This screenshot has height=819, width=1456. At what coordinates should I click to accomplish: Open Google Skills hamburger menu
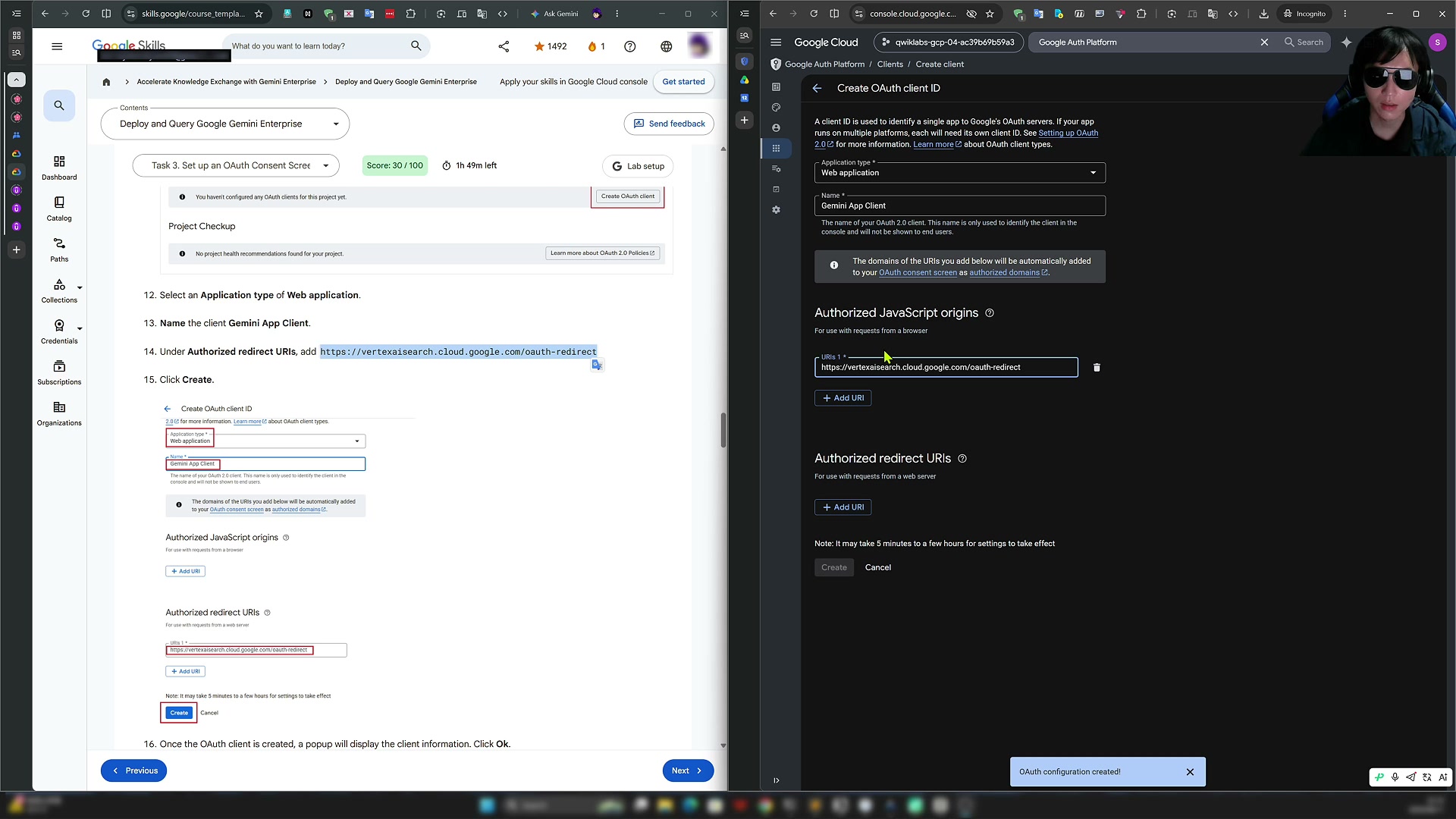tap(57, 46)
